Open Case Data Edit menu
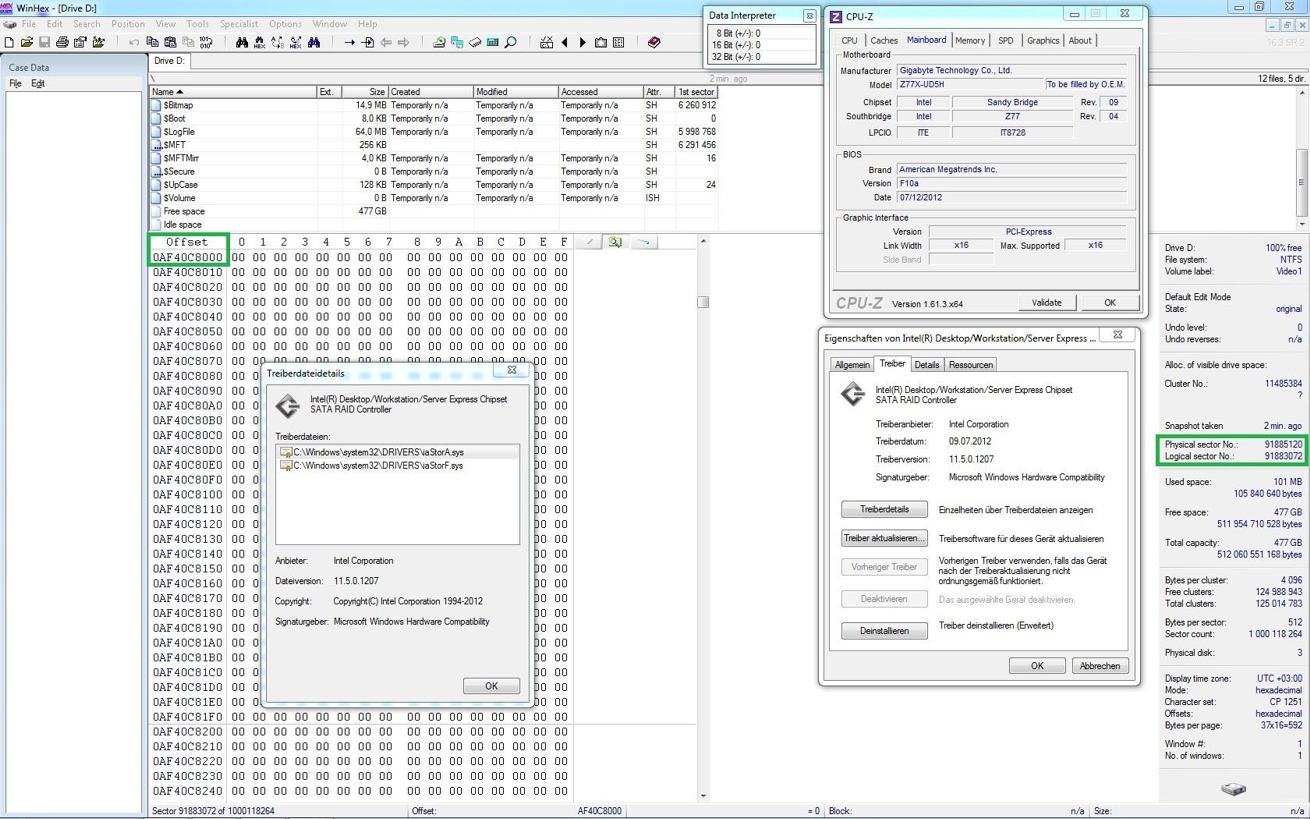Viewport: 1310px width, 819px height. [38, 83]
